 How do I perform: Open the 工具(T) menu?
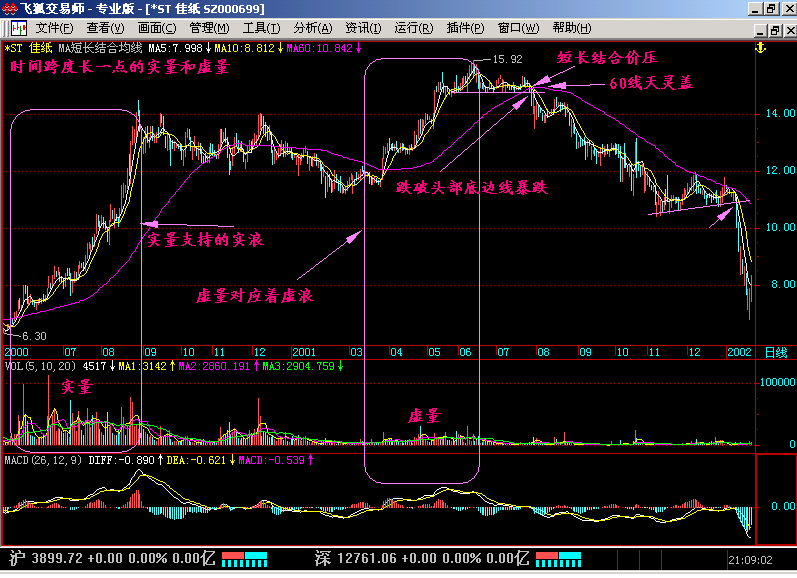(x=262, y=28)
